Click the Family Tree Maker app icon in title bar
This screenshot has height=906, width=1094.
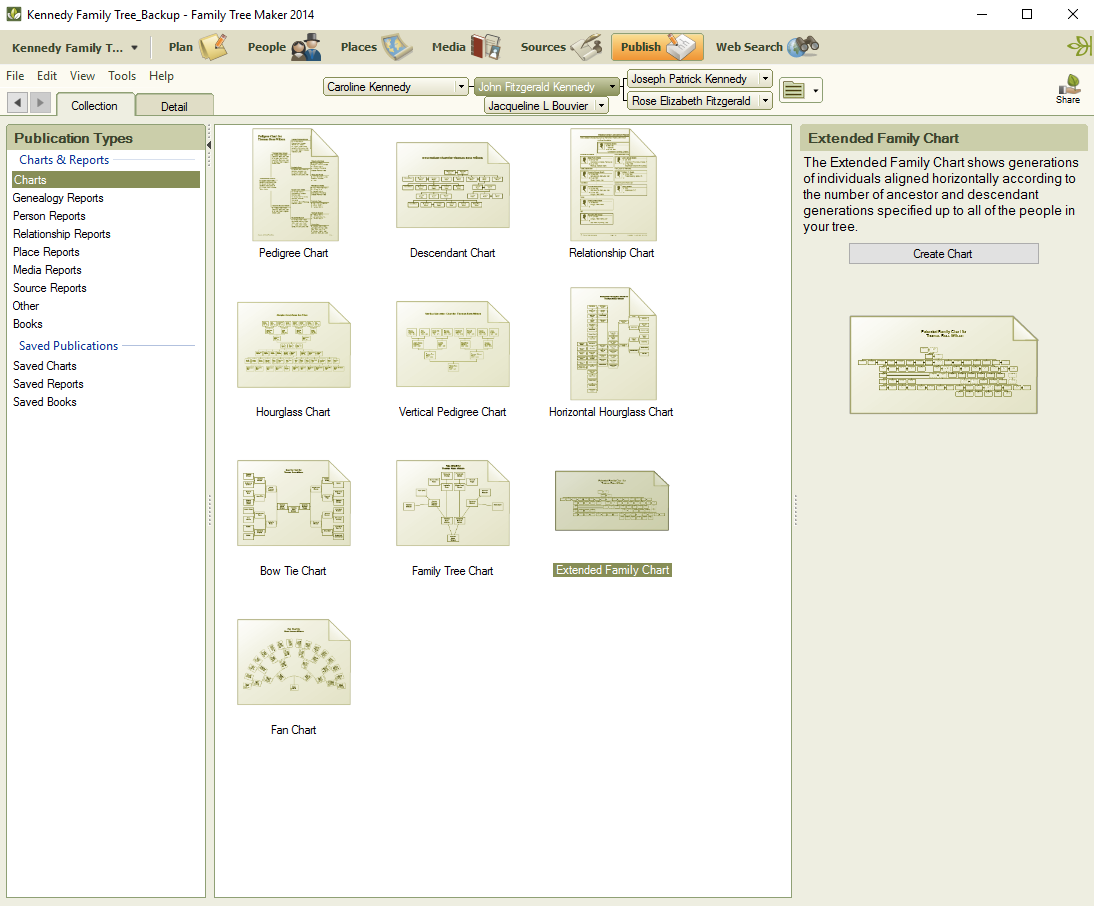[x=14, y=14]
